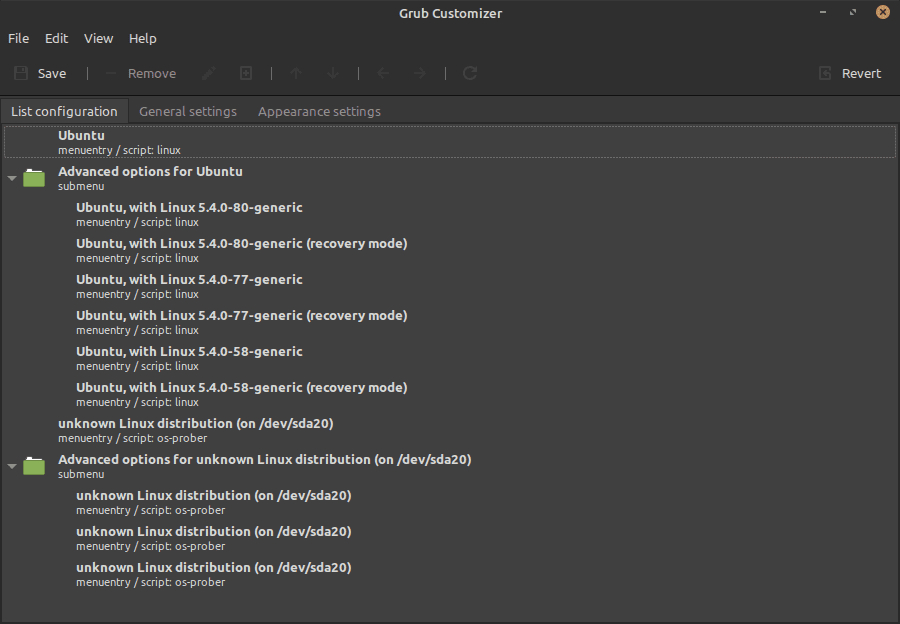Click folder icon of Advanced options for Ubuntu

point(34,178)
